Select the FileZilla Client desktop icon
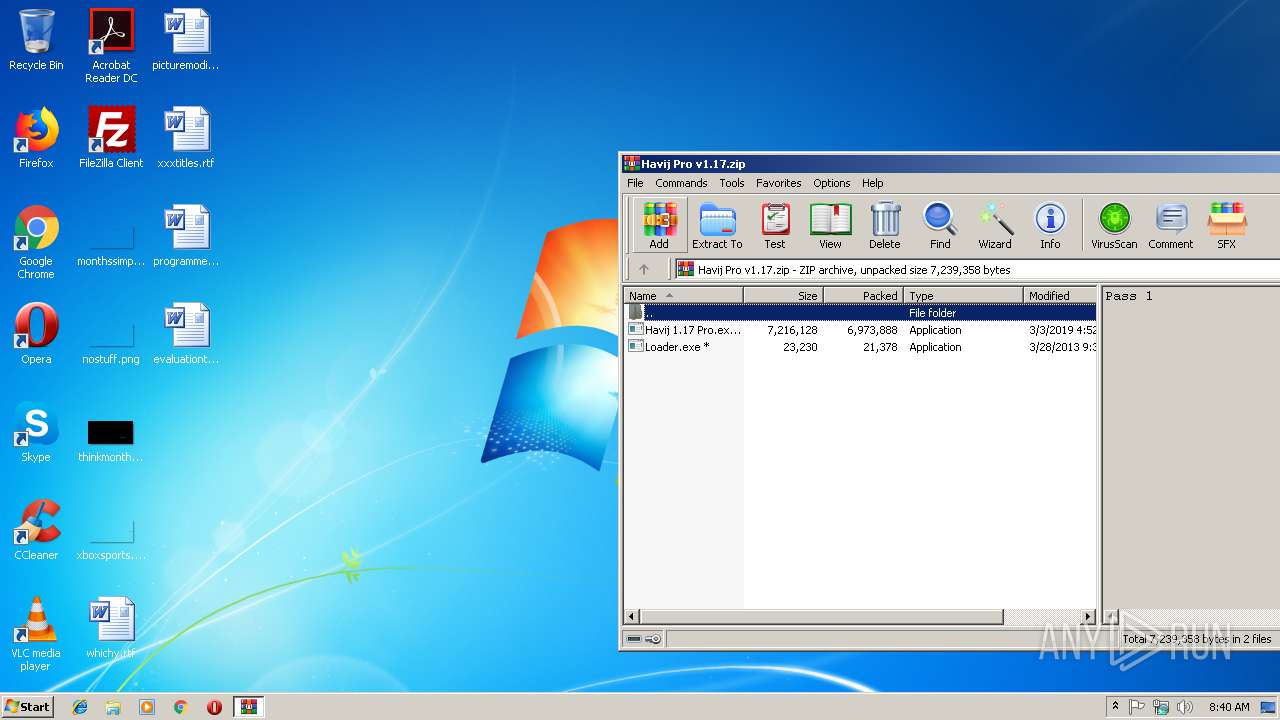Viewport: 1280px width, 720px height. tap(111, 138)
